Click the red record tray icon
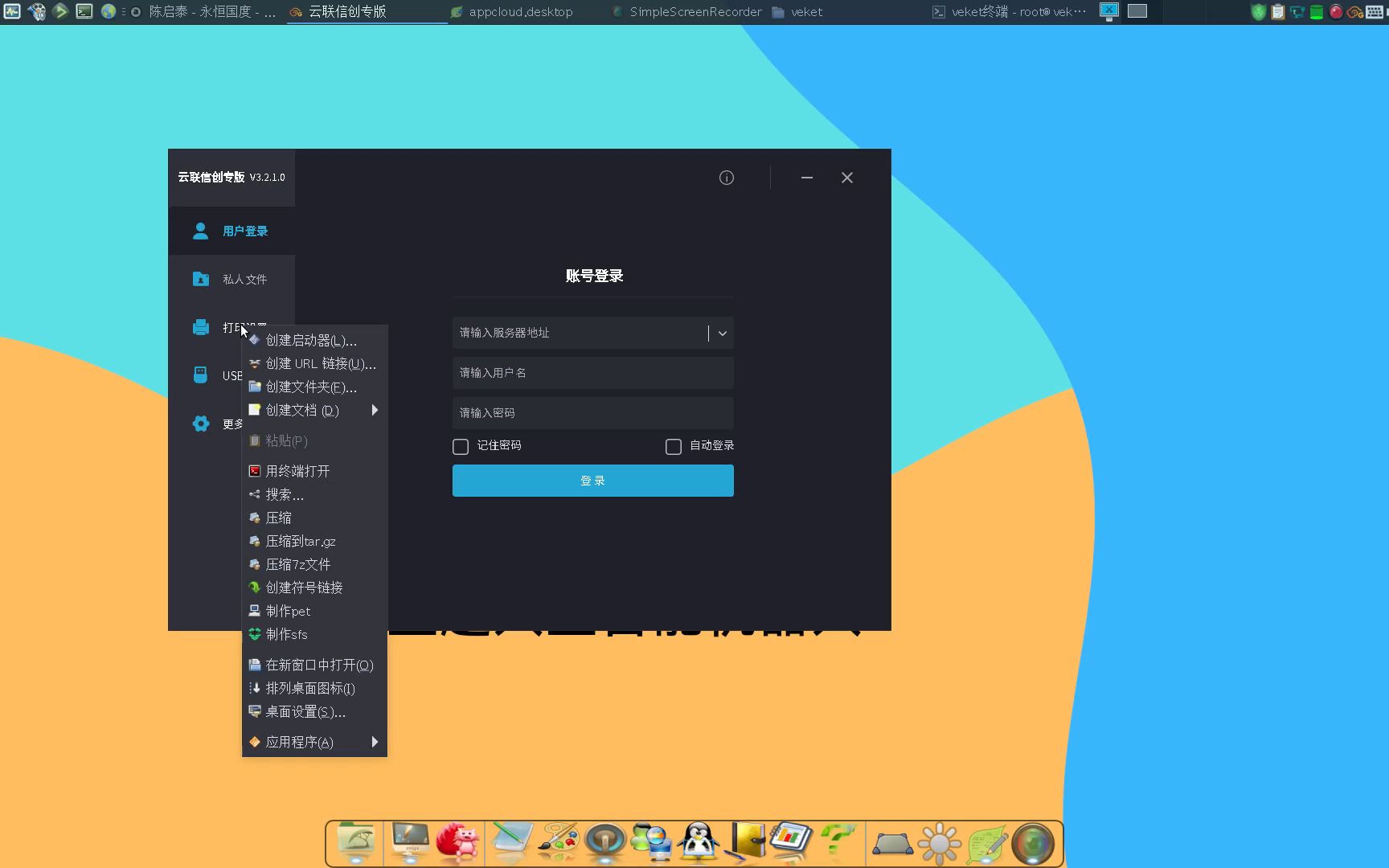Image resolution: width=1389 pixels, height=868 pixels. coord(1336,11)
